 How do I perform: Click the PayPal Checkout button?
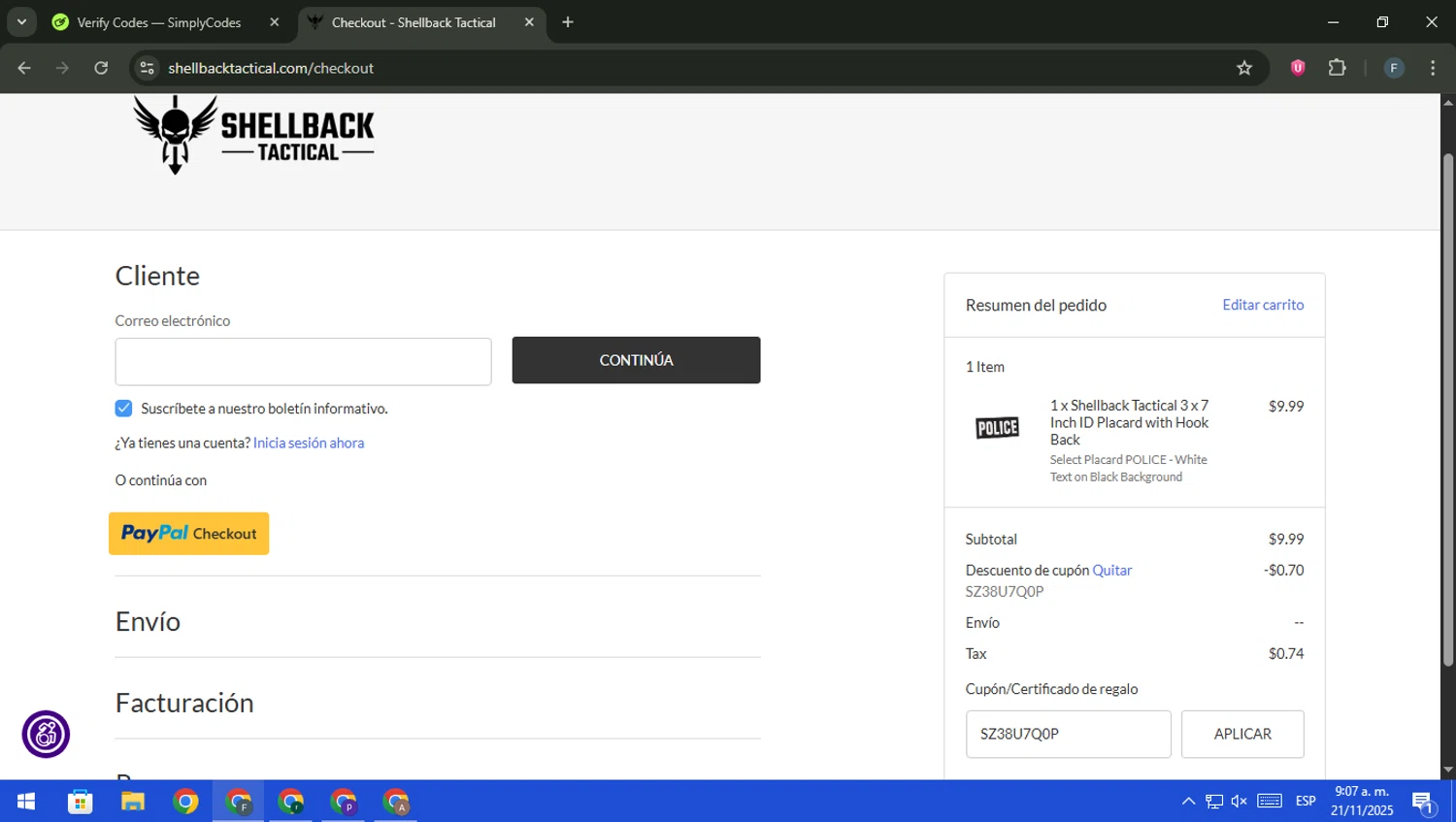(188, 534)
